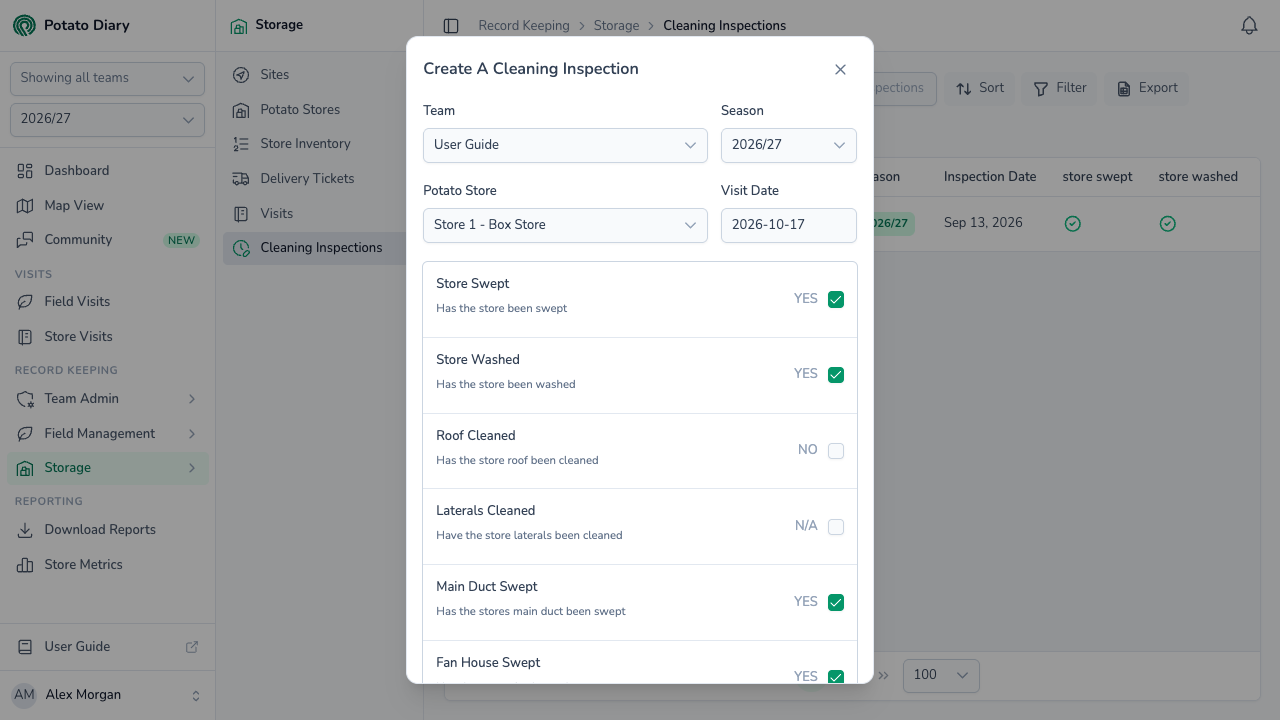Close the Create A Cleaning Inspection dialog

840,69
